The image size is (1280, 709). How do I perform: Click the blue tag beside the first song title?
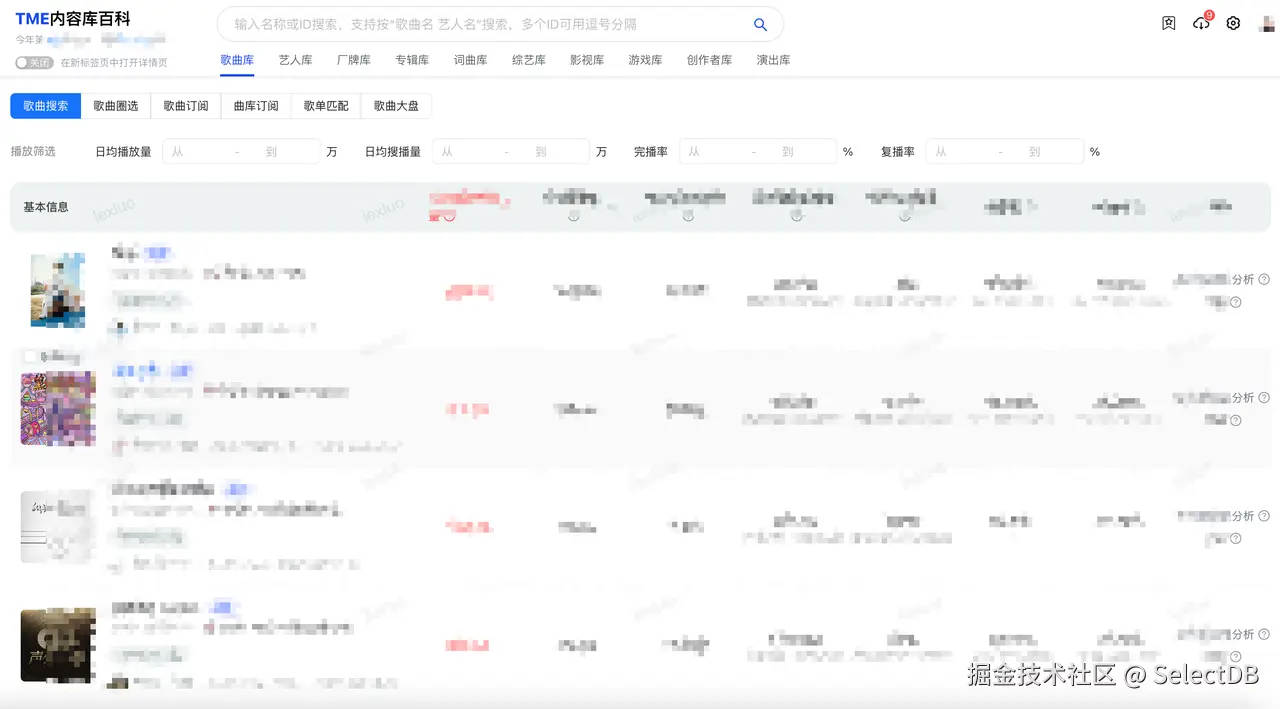click(156, 253)
